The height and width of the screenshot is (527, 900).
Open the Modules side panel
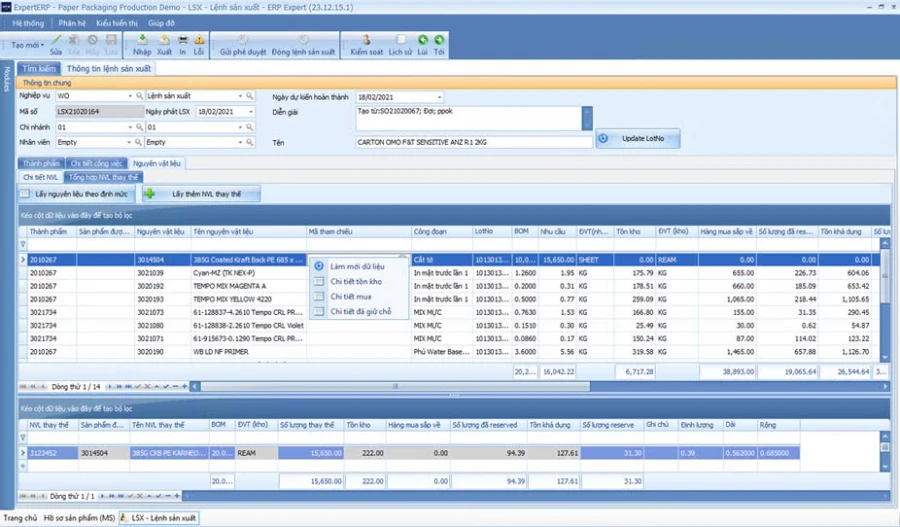click(7, 79)
